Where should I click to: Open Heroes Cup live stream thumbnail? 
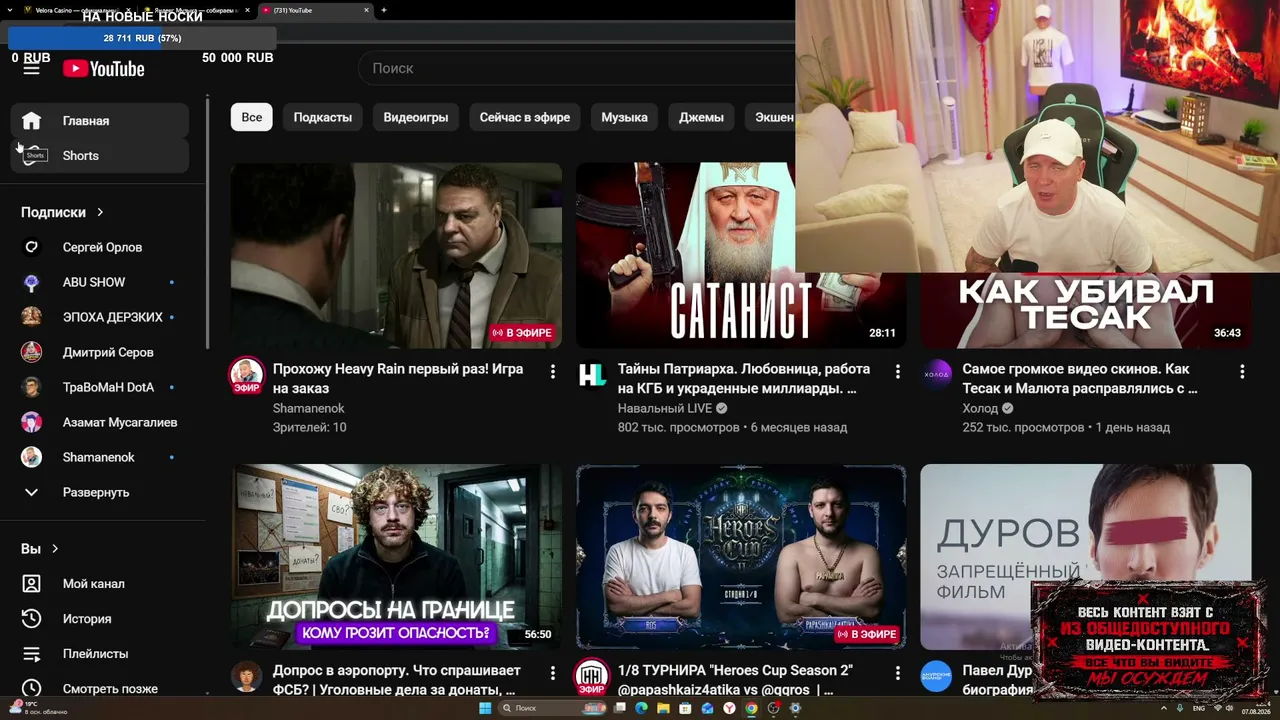pos(741,557)
